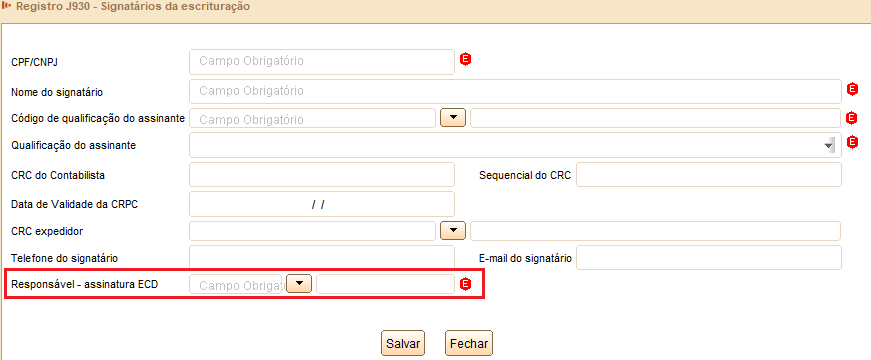This screenshot has height=360, width=871.
Task: Open Código de qualificação do assinante lookup arrow
Action: pyautogui.click(x=453, y=118)
